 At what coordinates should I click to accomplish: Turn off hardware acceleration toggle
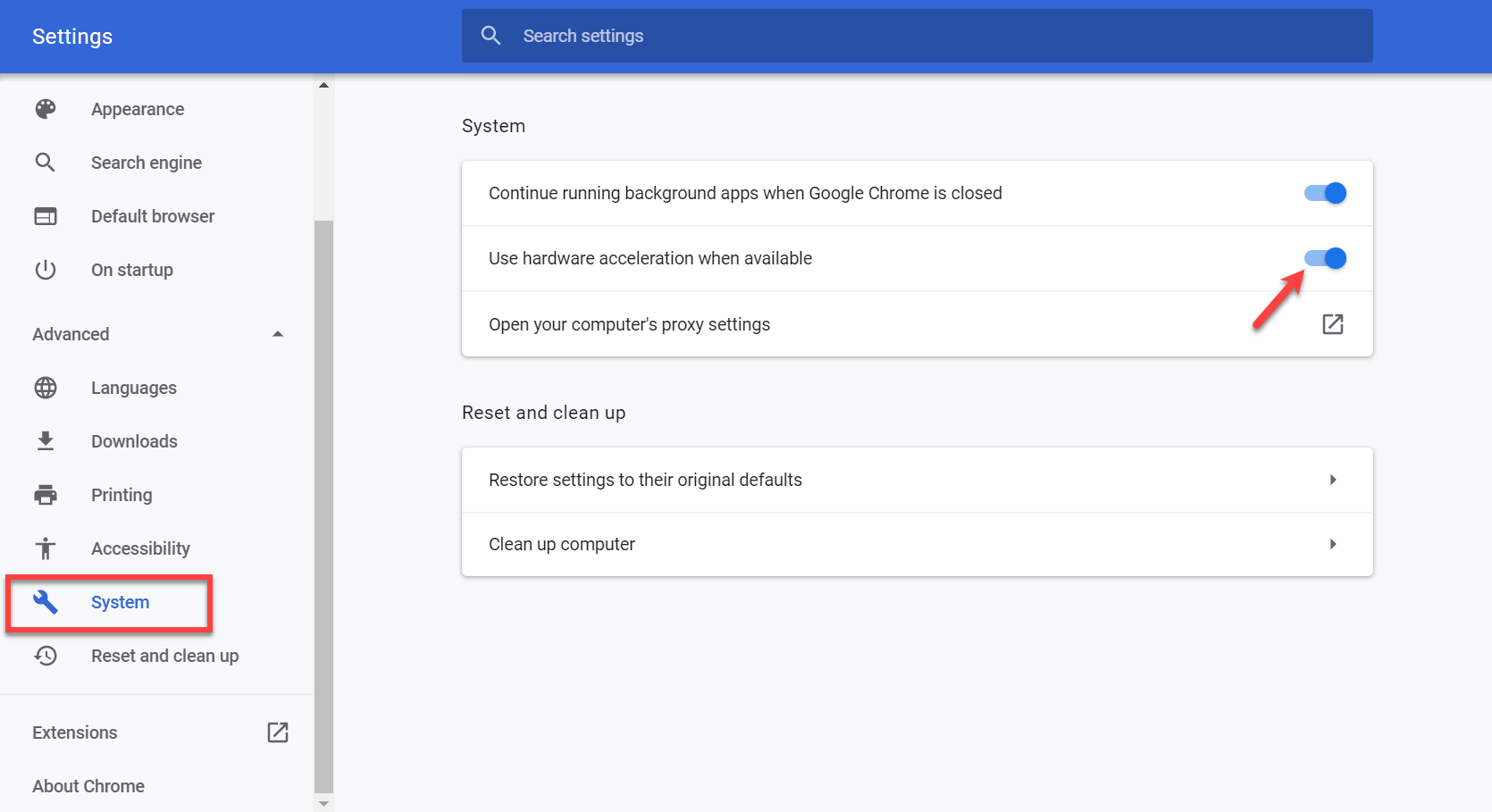pyautogui.click(x=1325, y=258)
